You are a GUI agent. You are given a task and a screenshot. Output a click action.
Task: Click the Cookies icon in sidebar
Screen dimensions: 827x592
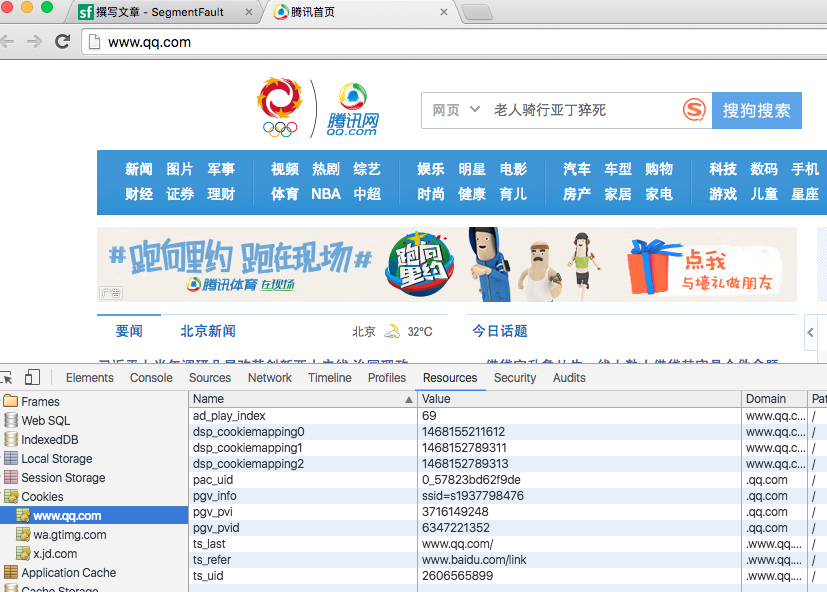coord(11,496)
